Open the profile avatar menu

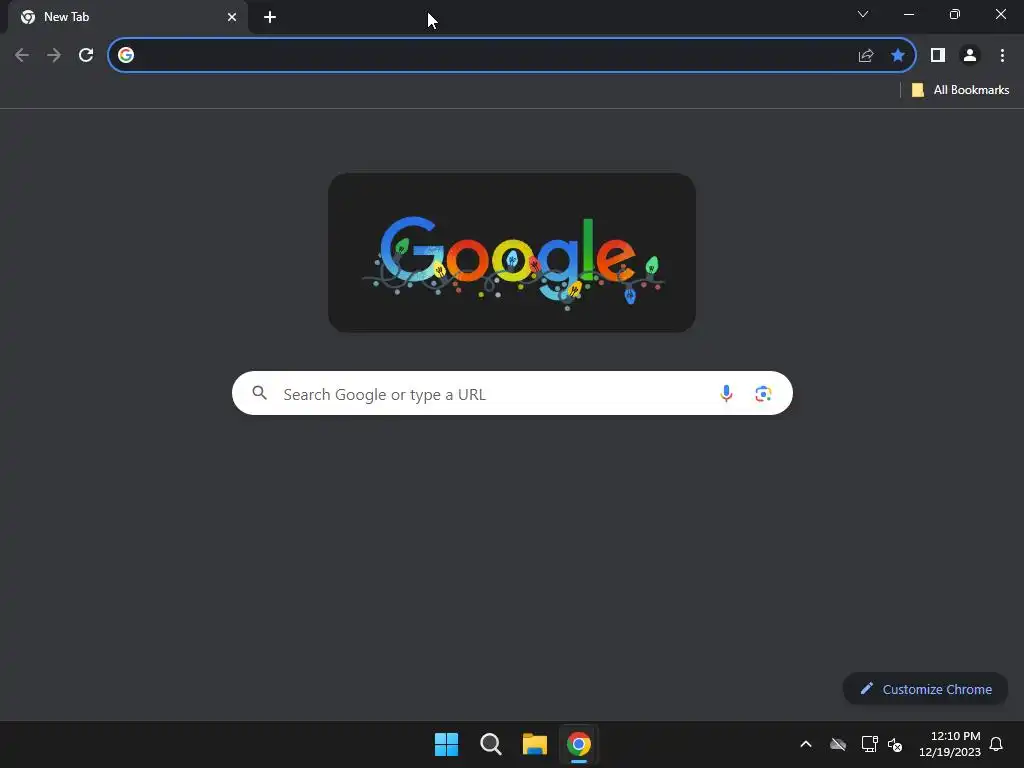(970, 56)
